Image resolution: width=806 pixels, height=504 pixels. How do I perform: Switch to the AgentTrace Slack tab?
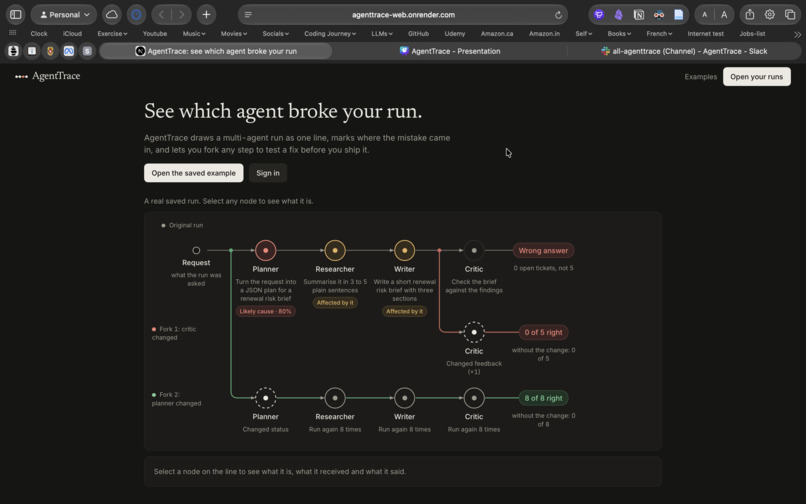[684, 51]
